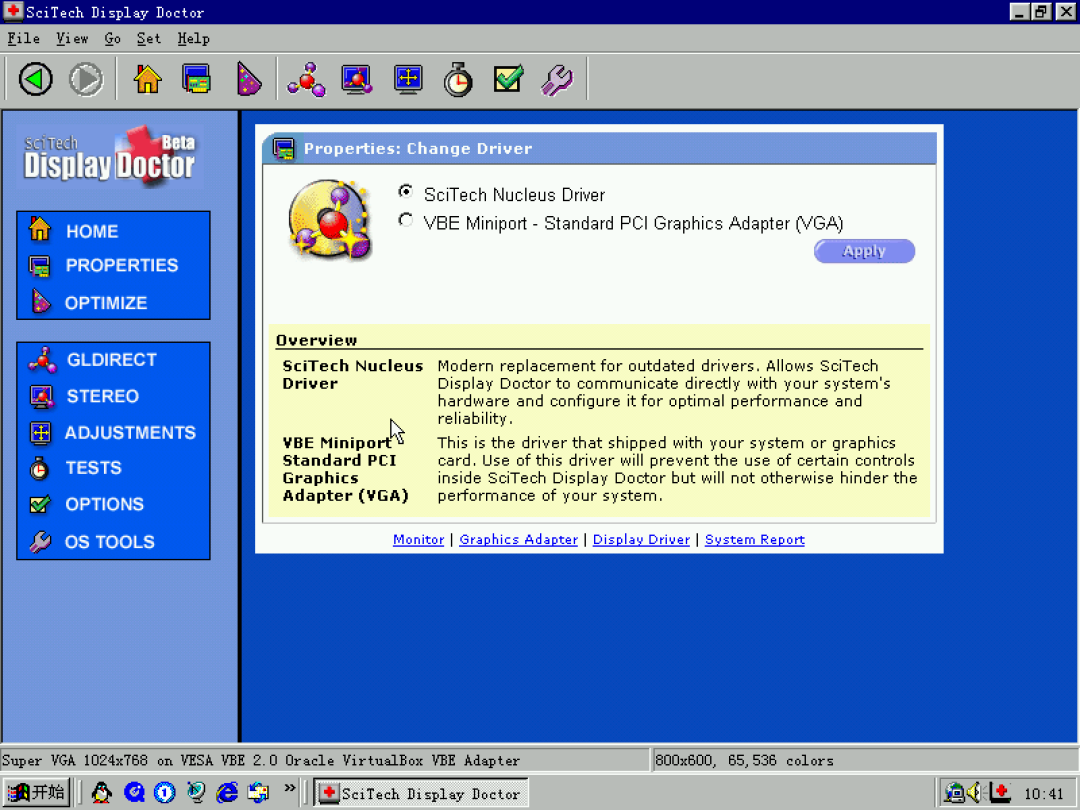Viewport: 1080px width, 810px height.
Task: Click the 10:41 clock in the tray
Action: pyautogui.click(x=1043, y=793)
